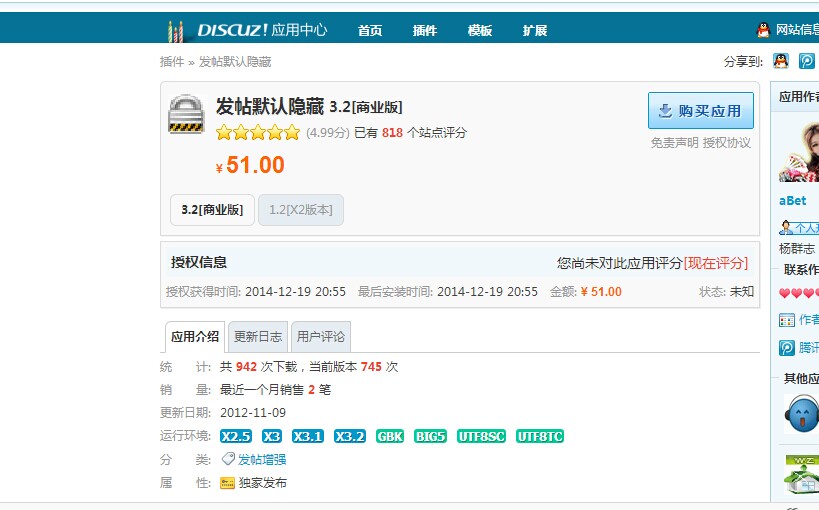The height and width of the screenshot is (510, 819).
Task: Select the 1.2[X2版本] version tab
Action: coord(301,210)
